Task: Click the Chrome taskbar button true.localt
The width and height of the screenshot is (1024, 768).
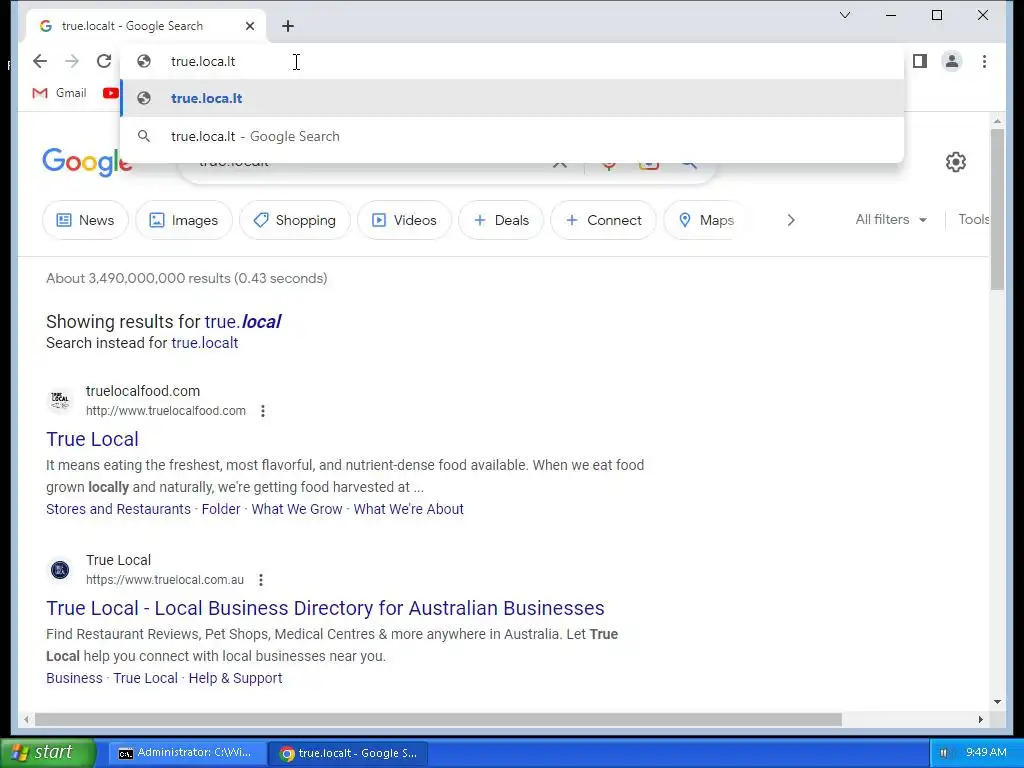Action: coord(349,753)
